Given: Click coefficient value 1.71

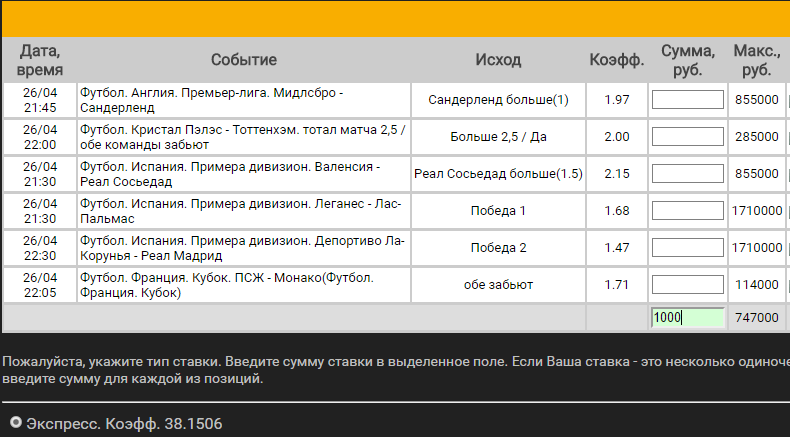Looking at the screenshot, I should [x=617, y=285].
